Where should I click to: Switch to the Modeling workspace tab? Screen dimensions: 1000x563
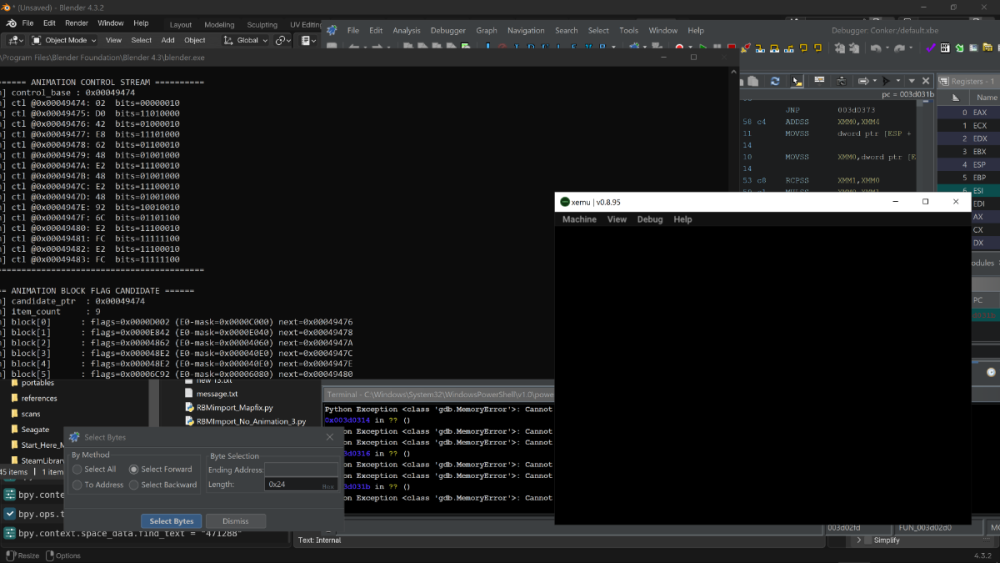coord(219,25)
